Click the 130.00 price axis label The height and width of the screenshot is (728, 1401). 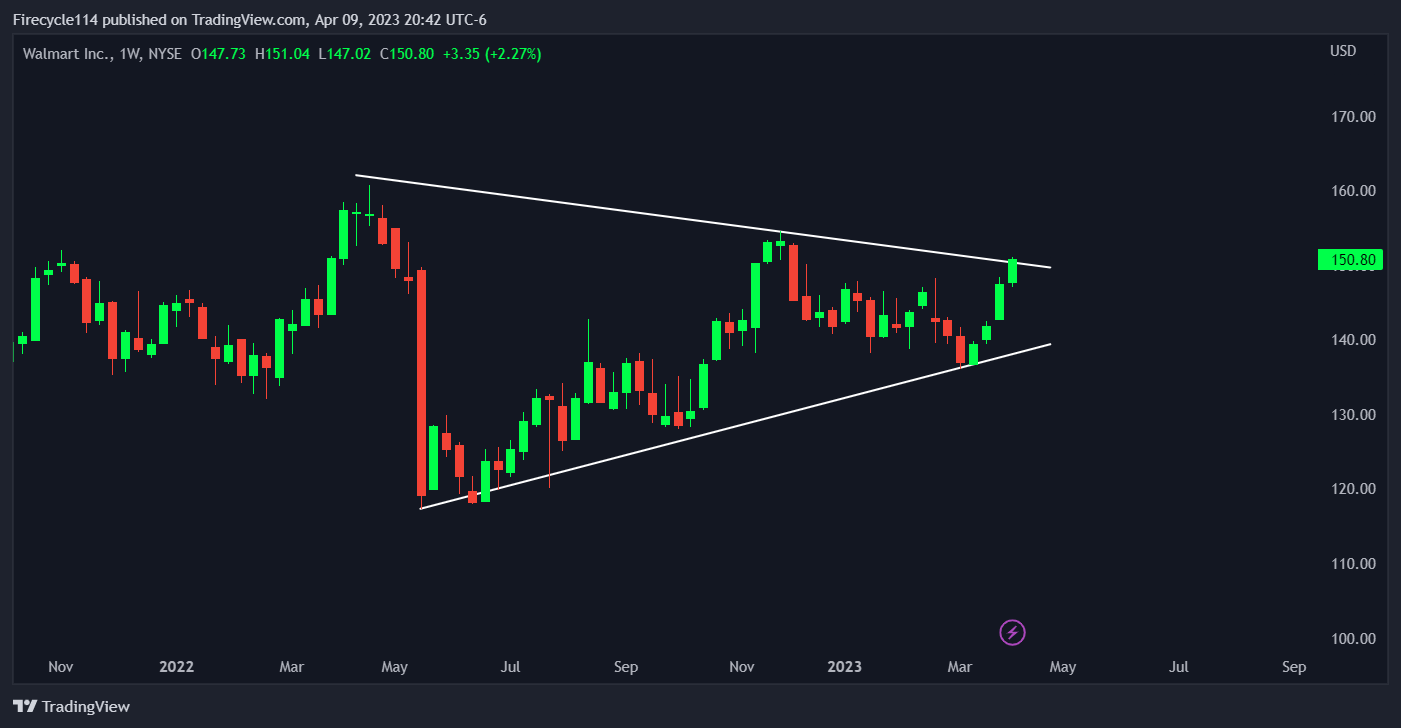click(x=1354, y=415)
